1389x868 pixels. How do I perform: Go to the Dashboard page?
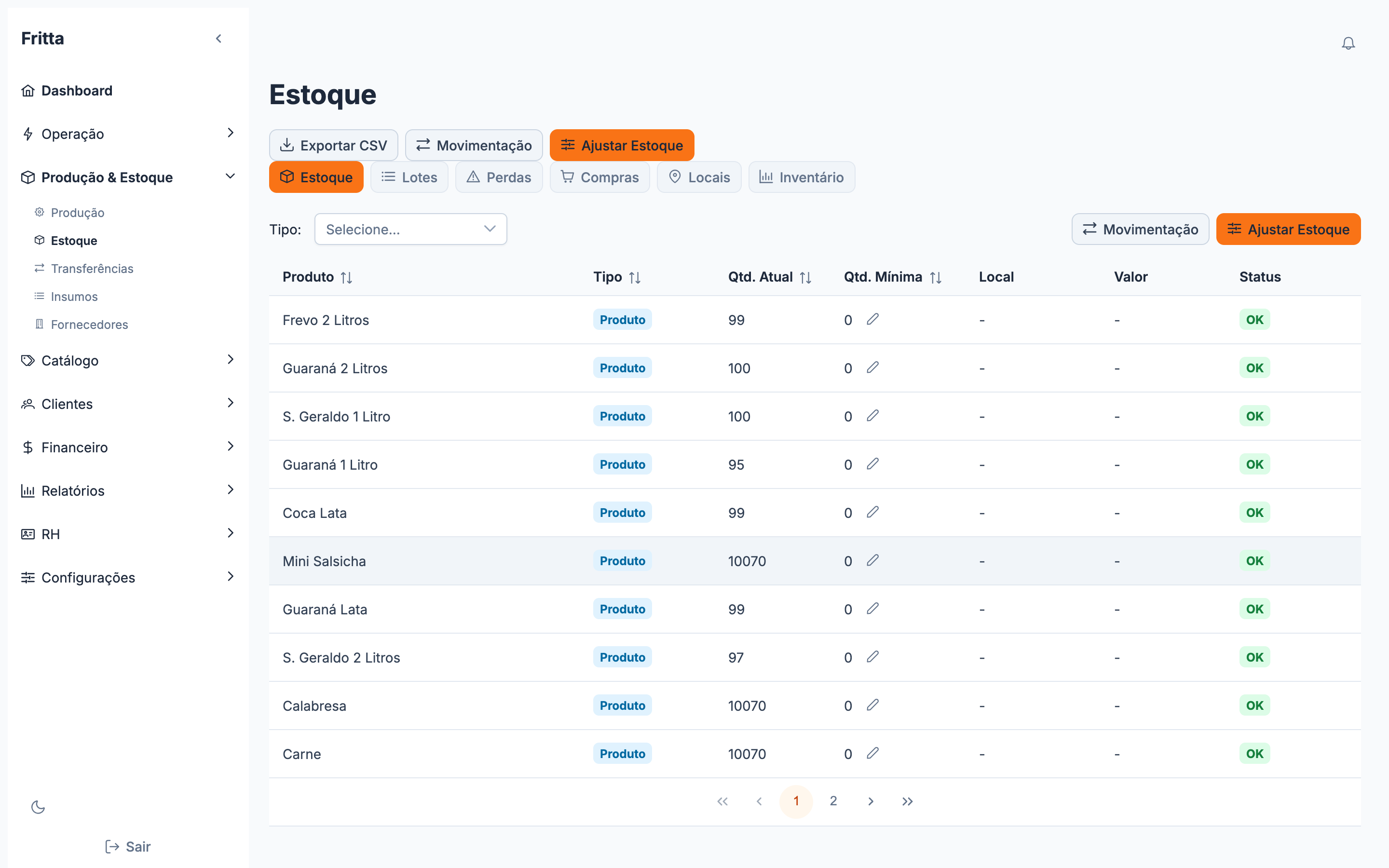(67, 90)
